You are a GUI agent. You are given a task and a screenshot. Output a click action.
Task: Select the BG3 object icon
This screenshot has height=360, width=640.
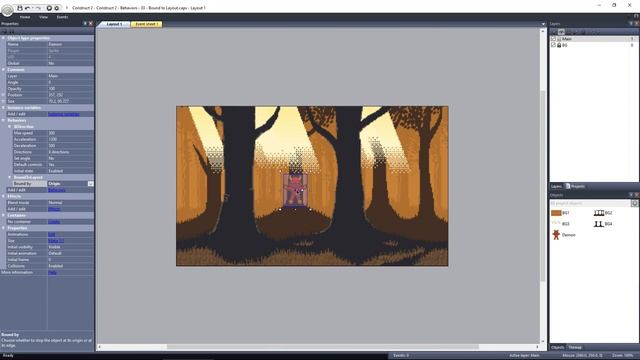pyautogui.click(x=556, y=223)
